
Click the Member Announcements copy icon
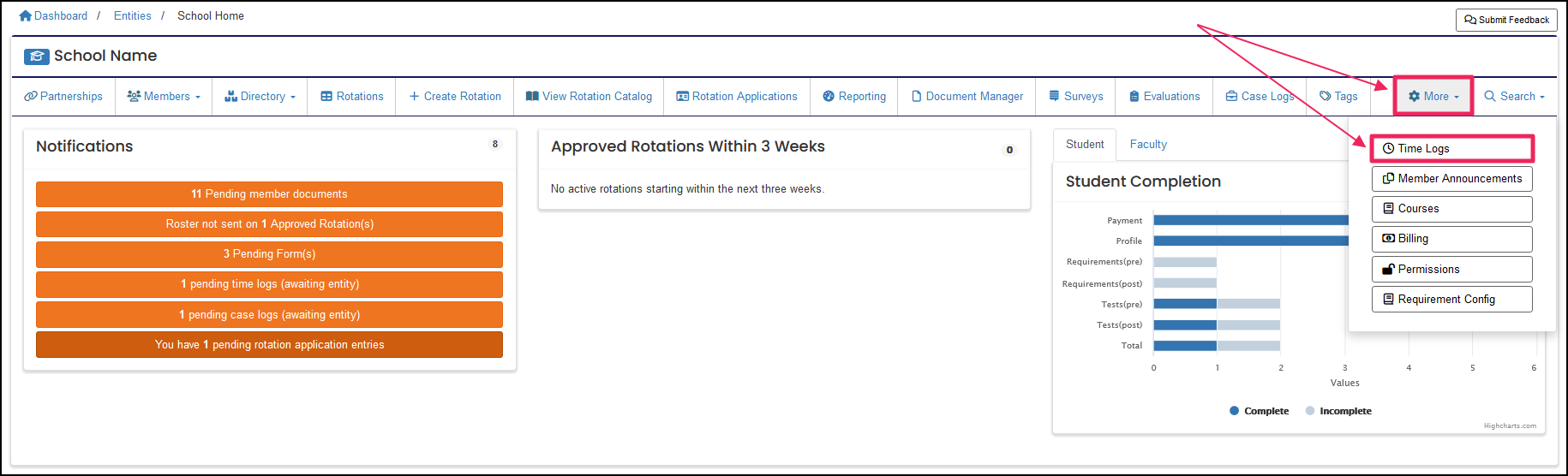click(1389, 178)
